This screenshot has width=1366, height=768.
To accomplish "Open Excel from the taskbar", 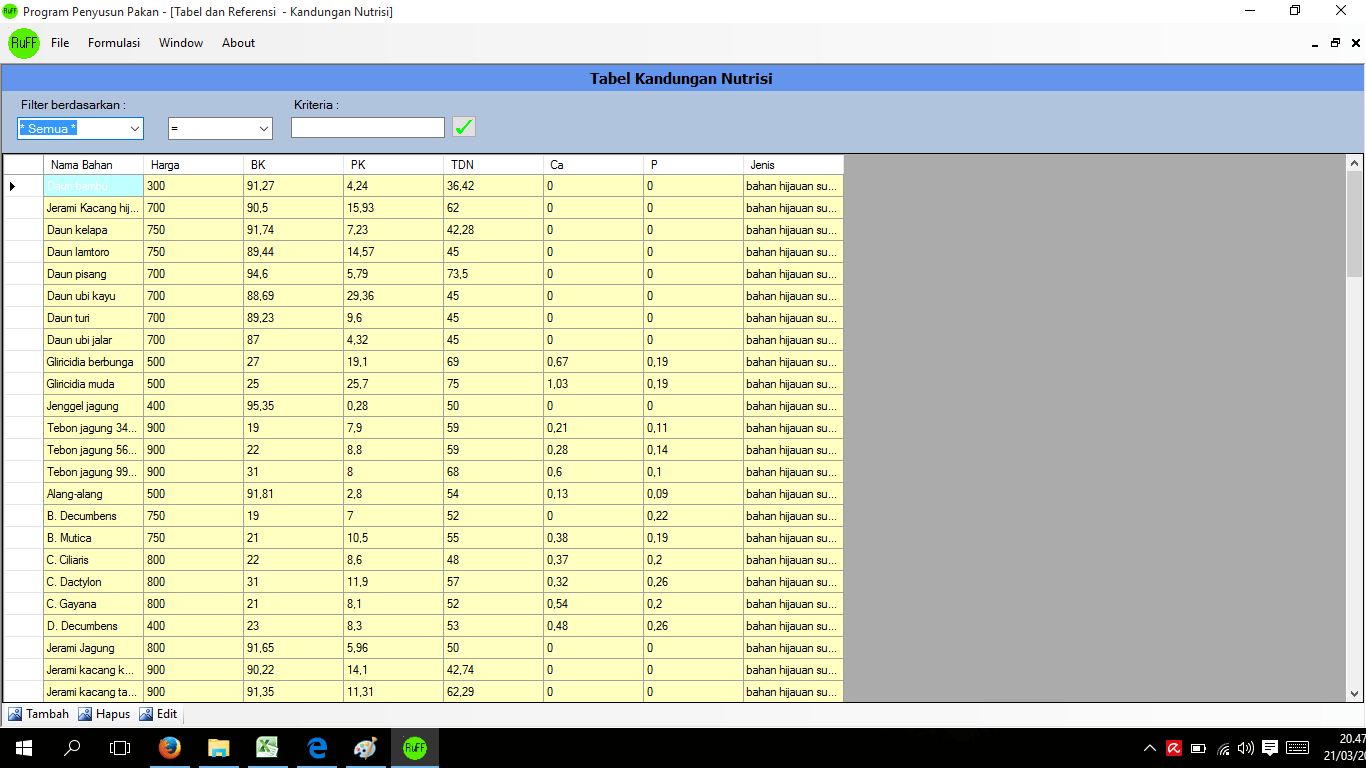I will 267,747.
